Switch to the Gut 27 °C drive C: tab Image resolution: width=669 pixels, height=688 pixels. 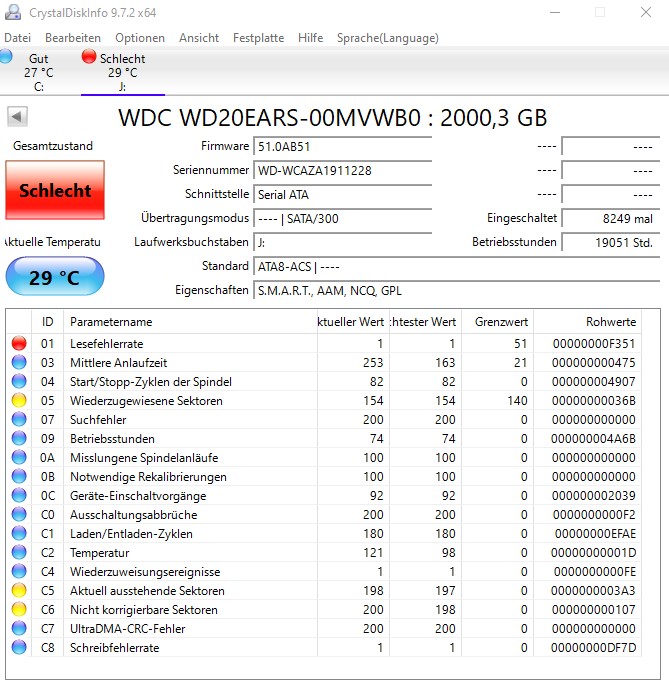pos(39,72)
